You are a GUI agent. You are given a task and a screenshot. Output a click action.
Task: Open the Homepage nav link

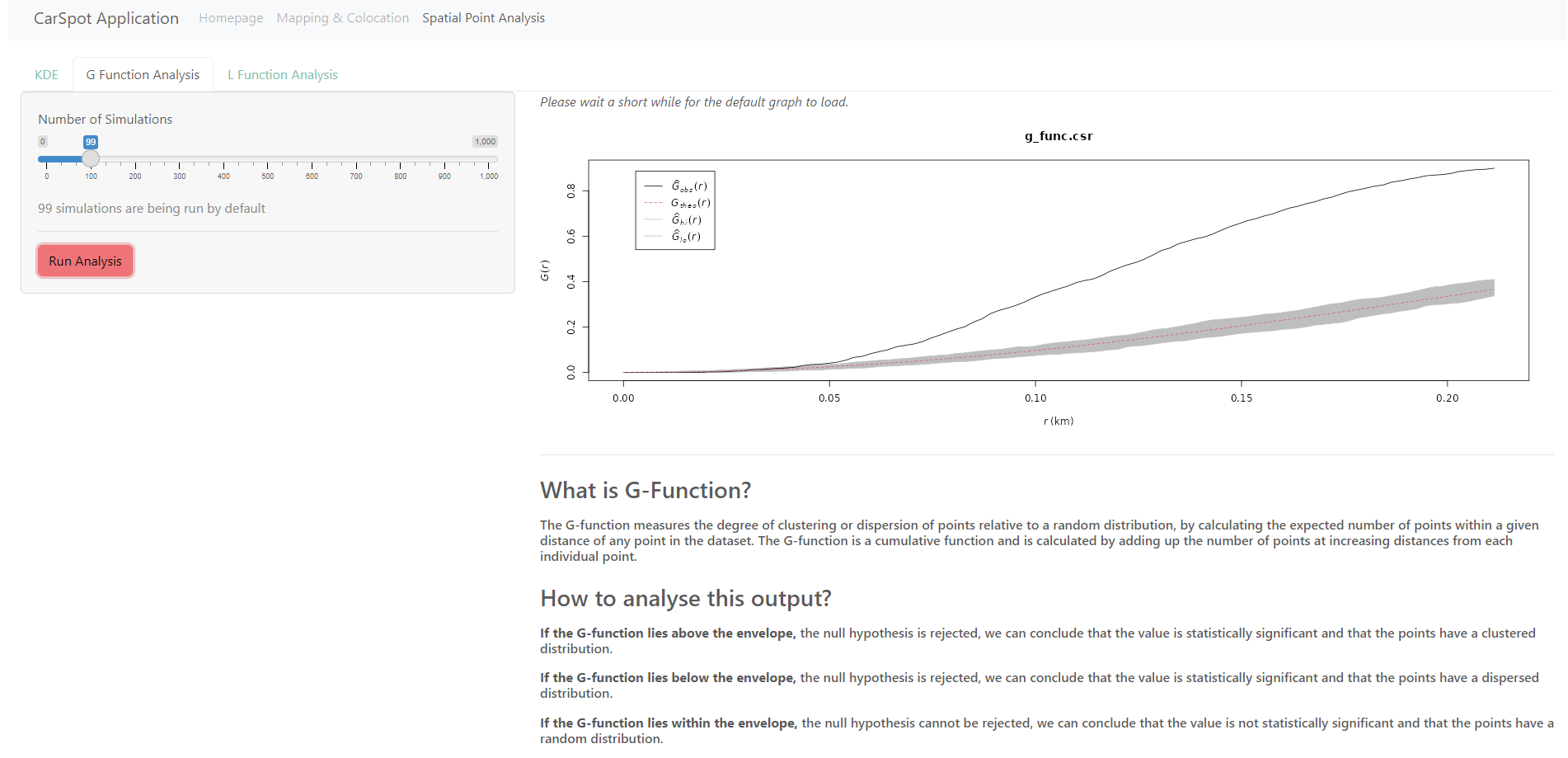click(x=231, y=18)
